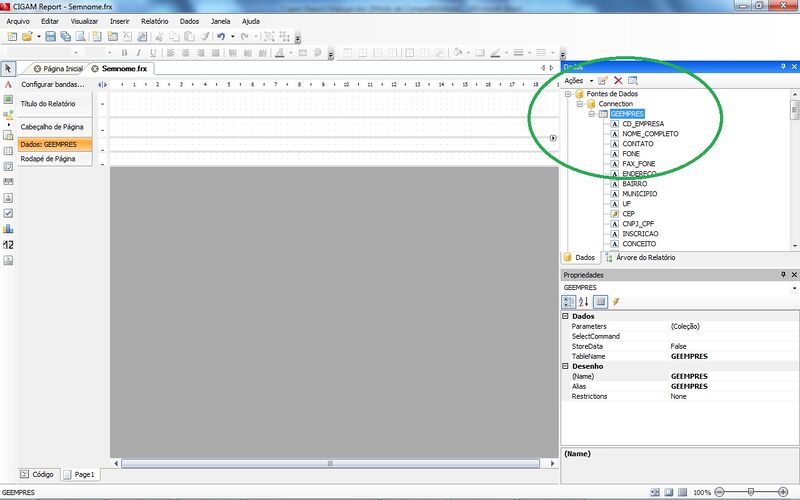This screenshot has height=500, width=800.
Task: Open the Ações dropdown menu
Action: 579,81
